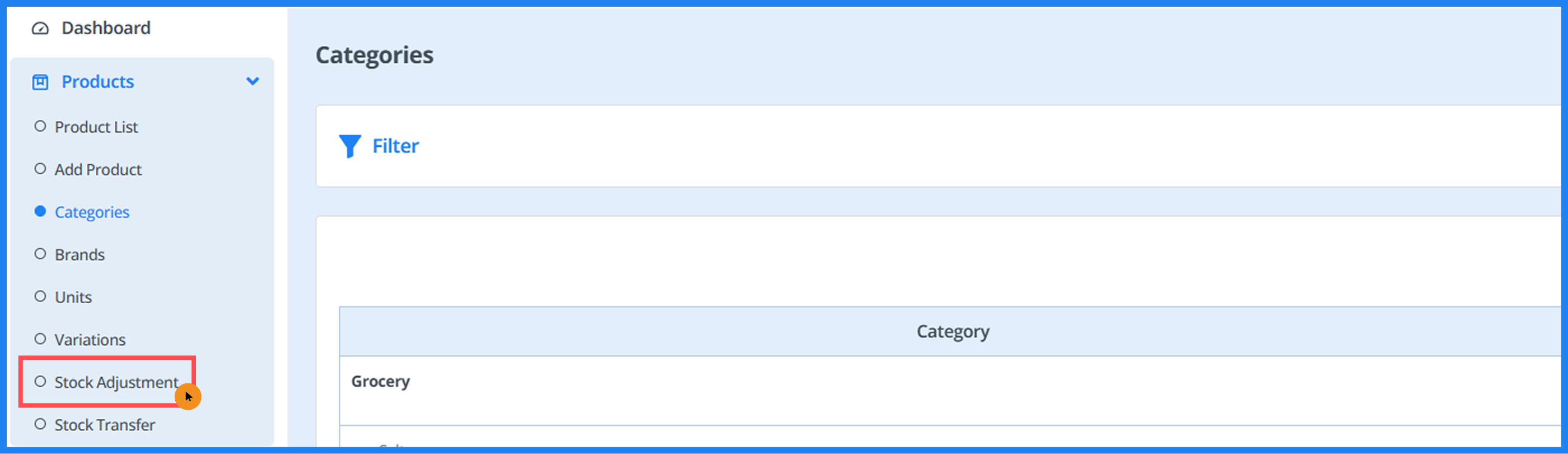1568x454 pixels.
Task: Open Stock Adjustment from the sidebar
Action: tap(116, 382)
